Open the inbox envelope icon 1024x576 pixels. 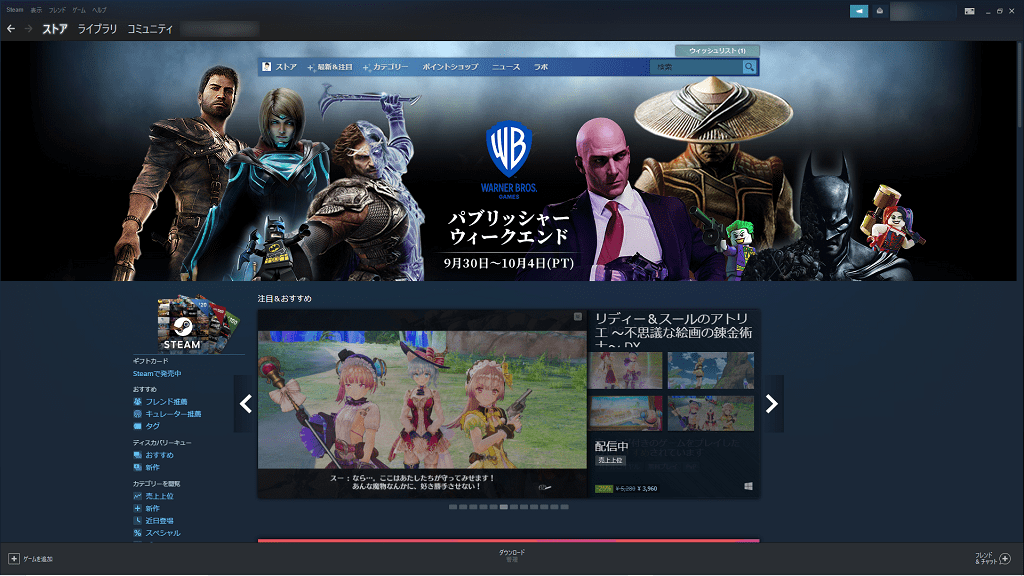pos(880,11)
